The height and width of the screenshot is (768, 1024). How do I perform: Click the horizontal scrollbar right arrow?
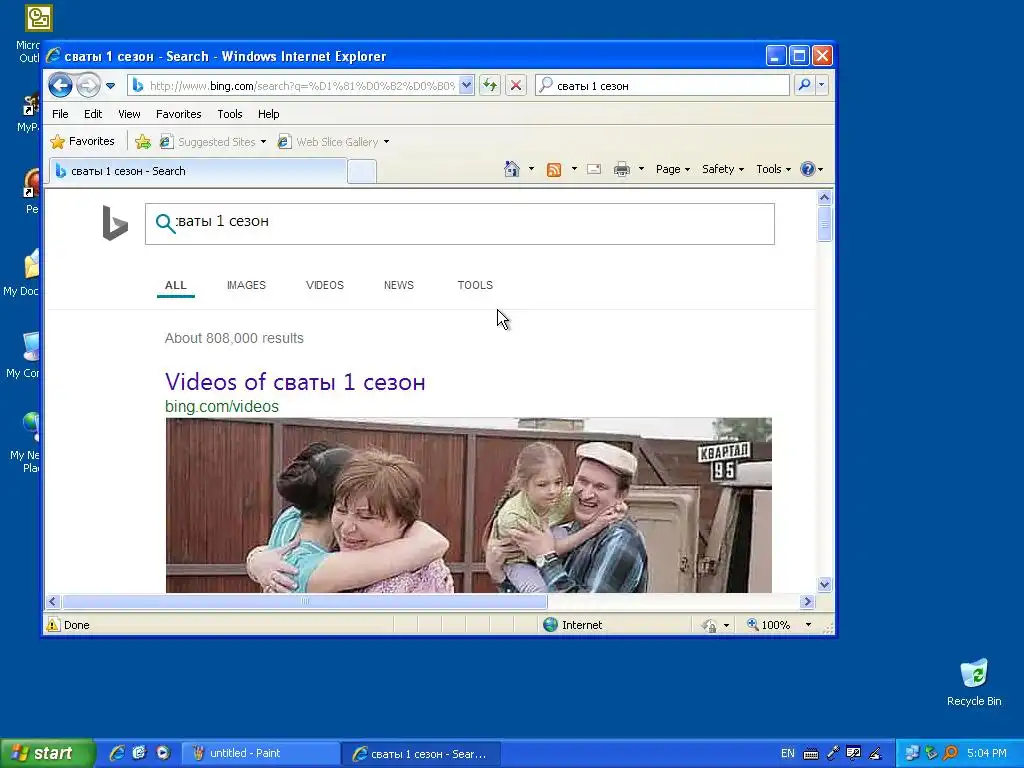click(807, 601)
